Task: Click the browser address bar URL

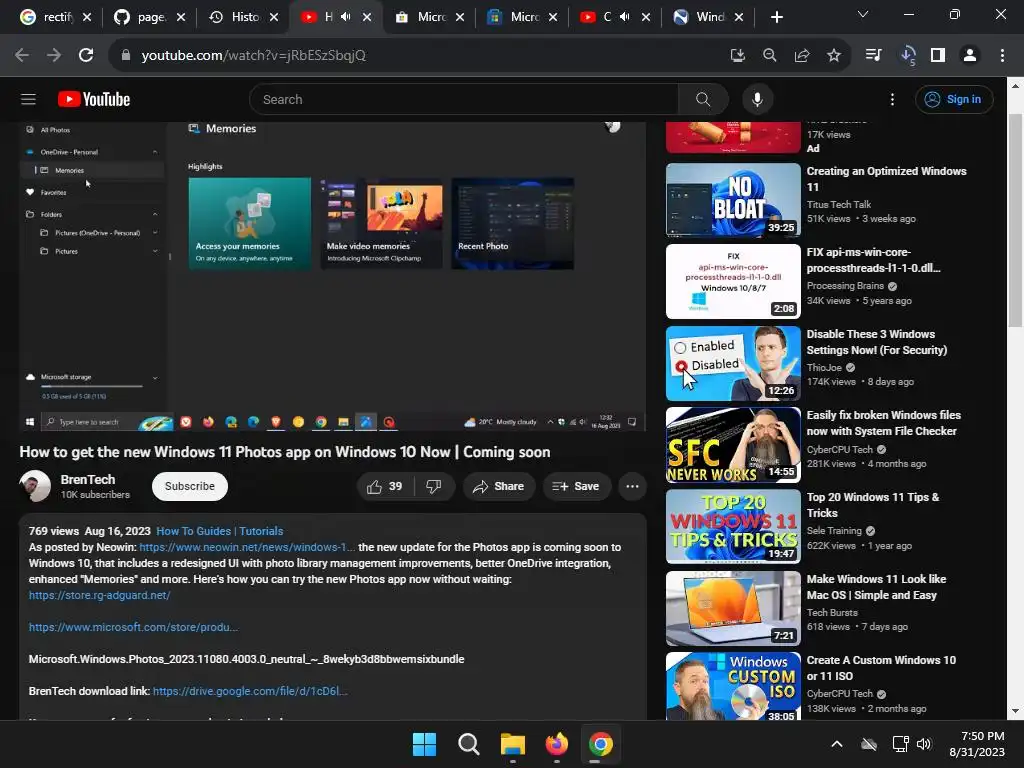Action: [x=253, y=56]
